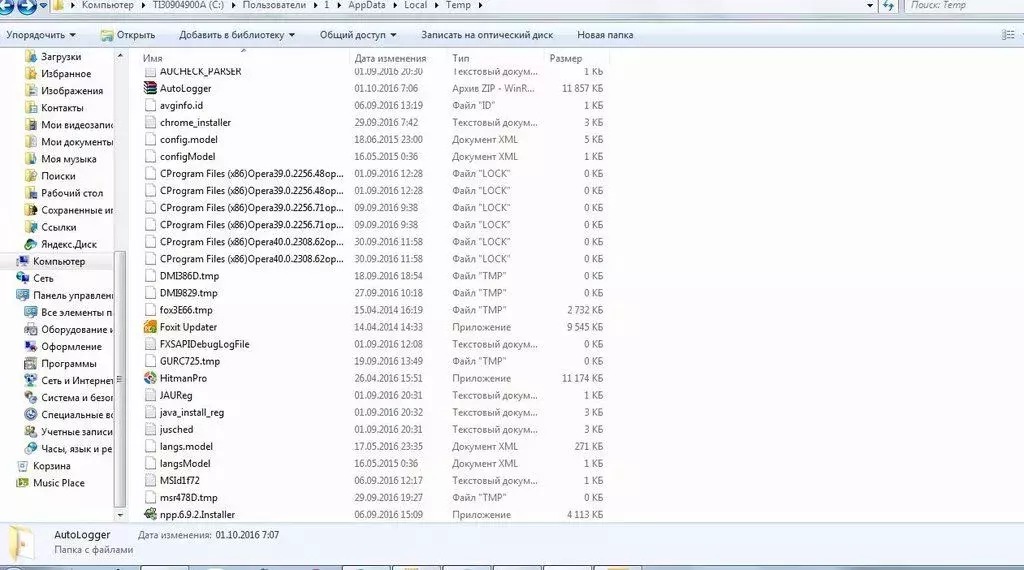Sort by Имя column header
The image size is (1024, 570).
coord(152,58)
